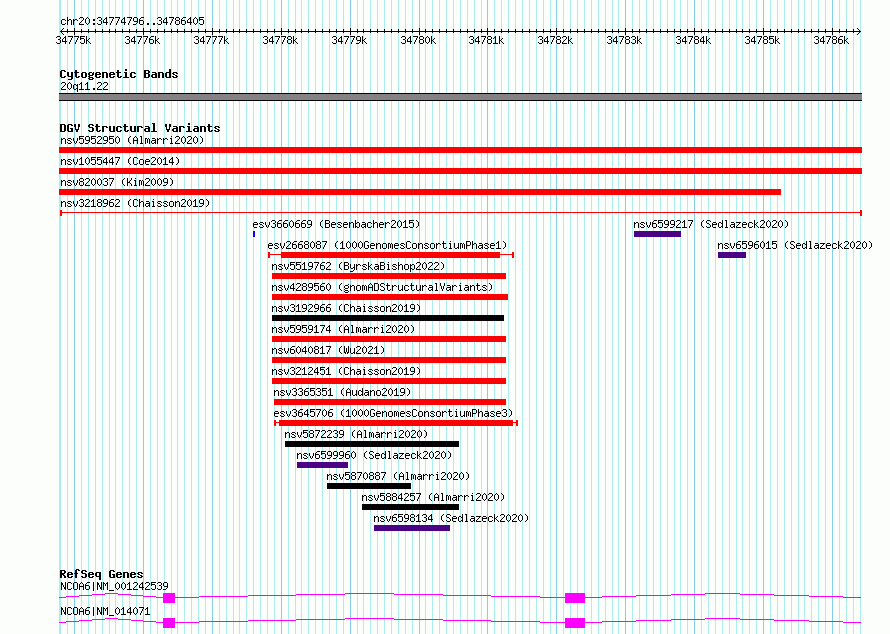Open nsv6596015 (Sedlazeck2020) label
Image resolution: width=890 pixels, height=634 pixels.
(x=795, y=245)
